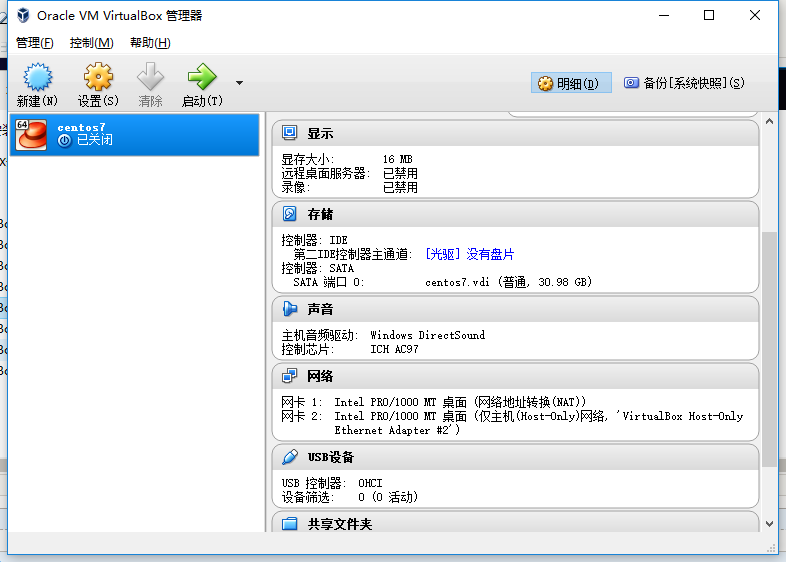The height and width of the screenshot is (562, 786).
Task: Click scrollbar up arrow in details pane
Action: click(769, 121)
